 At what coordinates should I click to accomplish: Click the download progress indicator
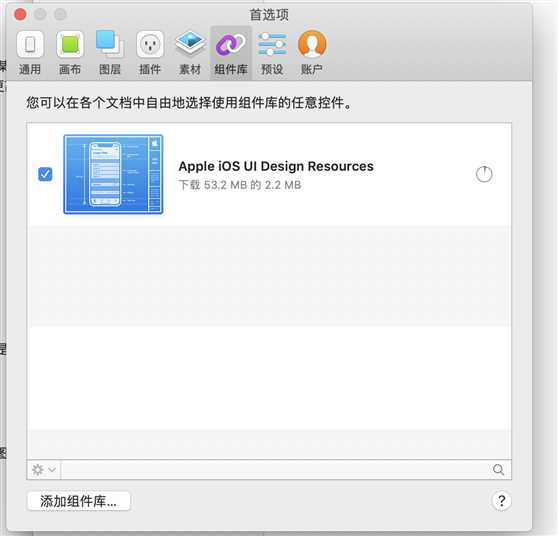click(x=484, y=174)
